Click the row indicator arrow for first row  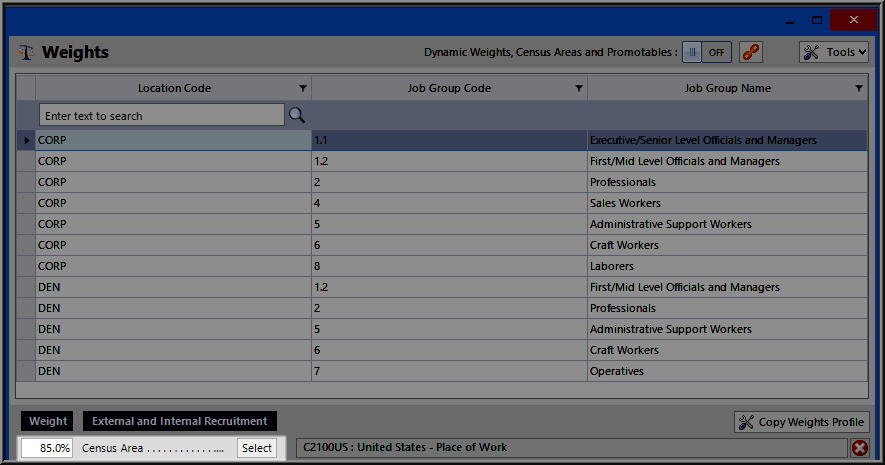26,140
